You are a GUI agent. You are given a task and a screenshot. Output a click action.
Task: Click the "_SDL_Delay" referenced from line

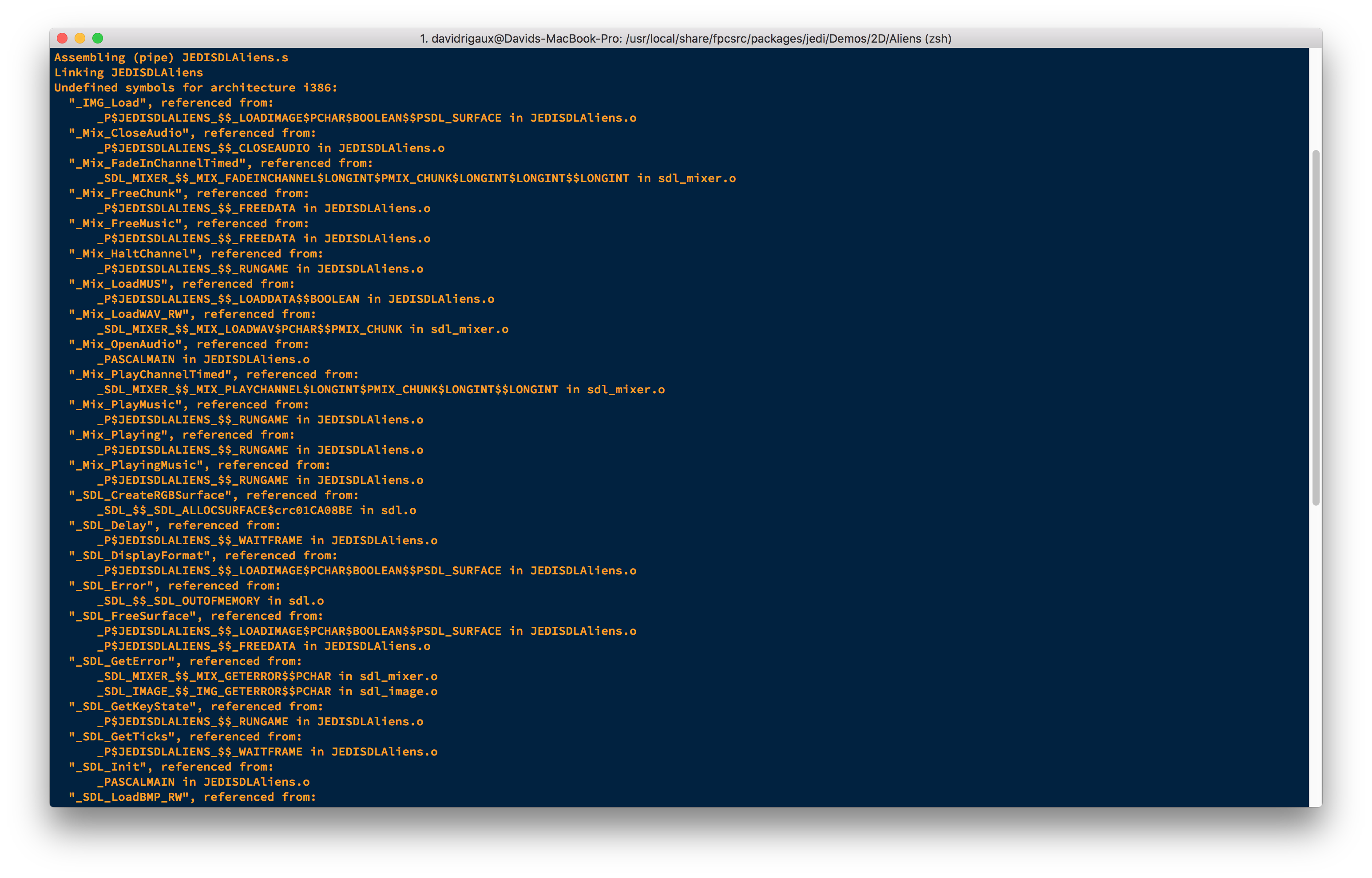click(x=174, y=526)
